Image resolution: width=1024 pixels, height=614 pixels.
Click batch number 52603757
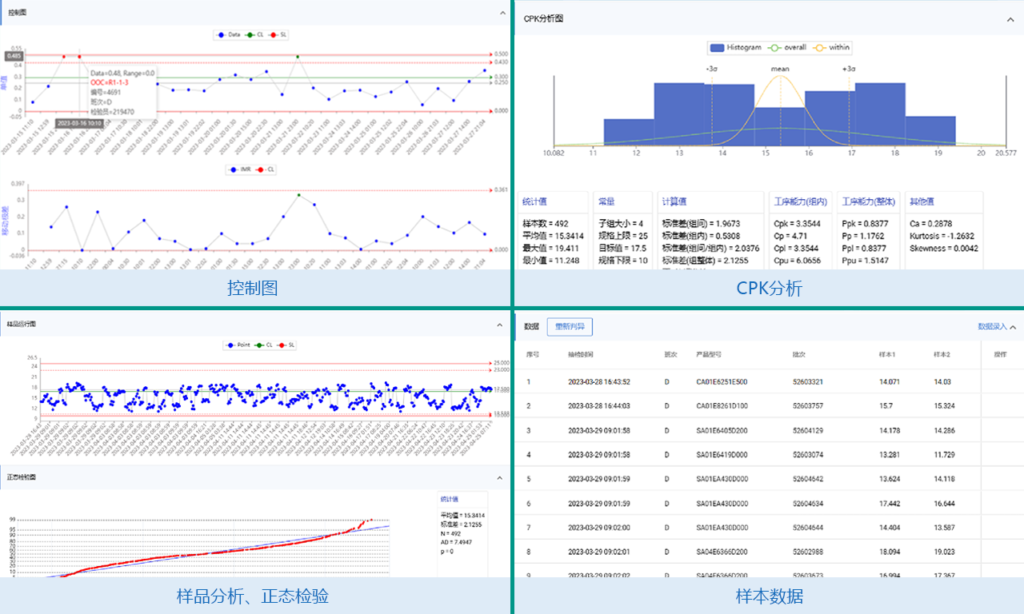click(808, 406)
